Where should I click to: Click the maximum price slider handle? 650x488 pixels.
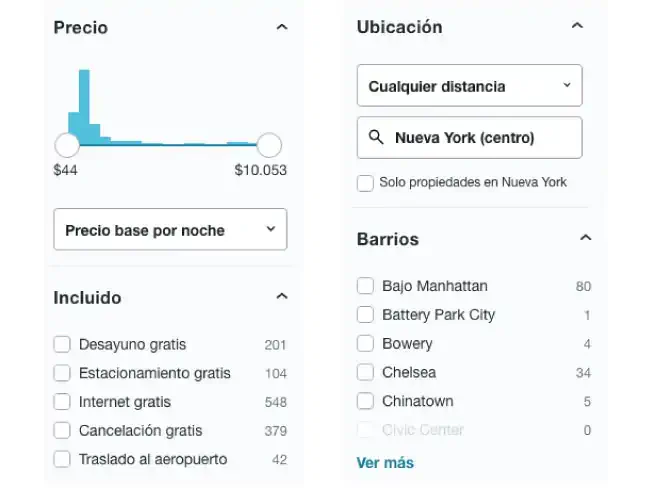pyautogui.click(x=269, y=145)
